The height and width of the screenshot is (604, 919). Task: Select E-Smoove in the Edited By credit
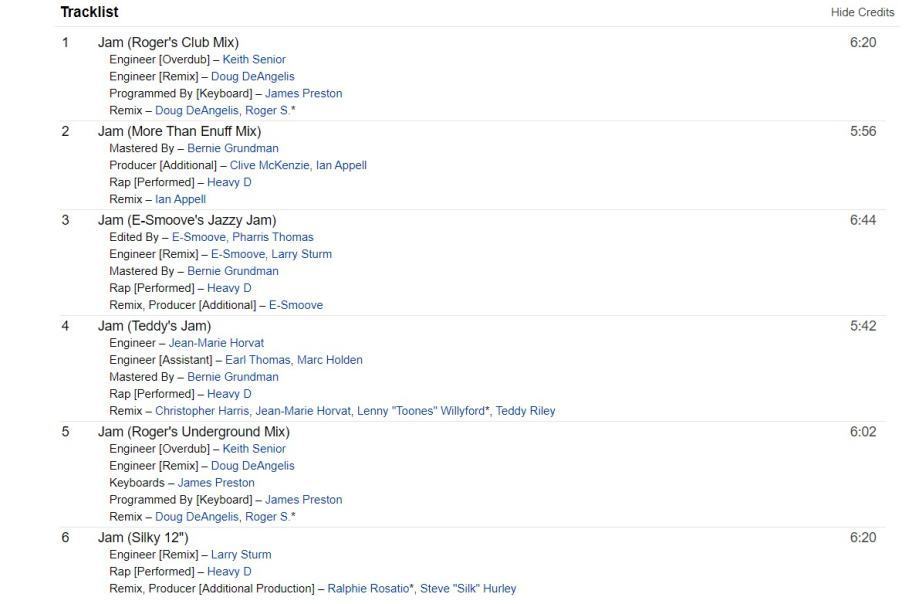(198, 237)
